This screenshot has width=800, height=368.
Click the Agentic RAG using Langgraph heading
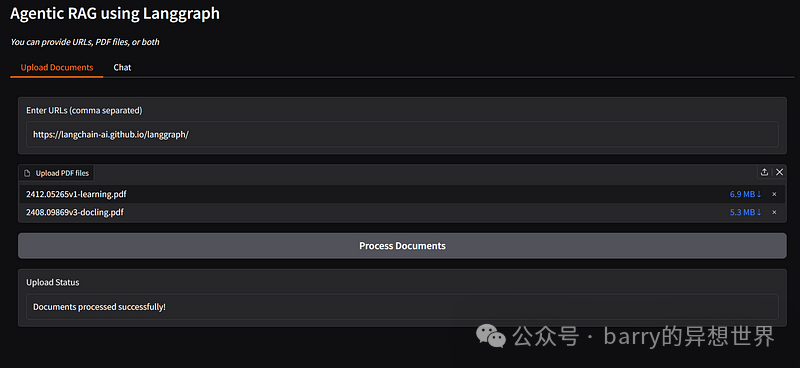coord(115,14)
